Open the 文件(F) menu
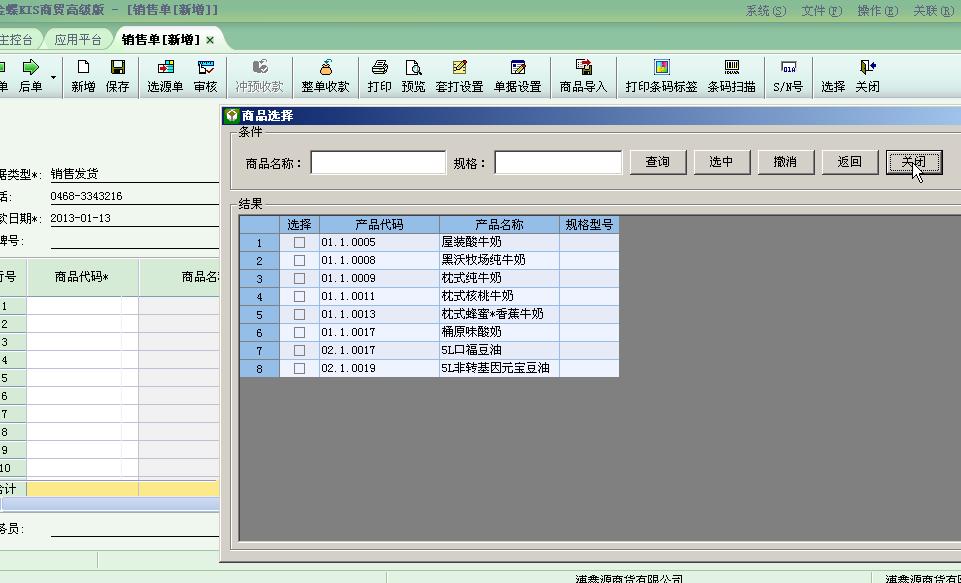The width and height of the screenshot is (961, 583). (821, 10)
